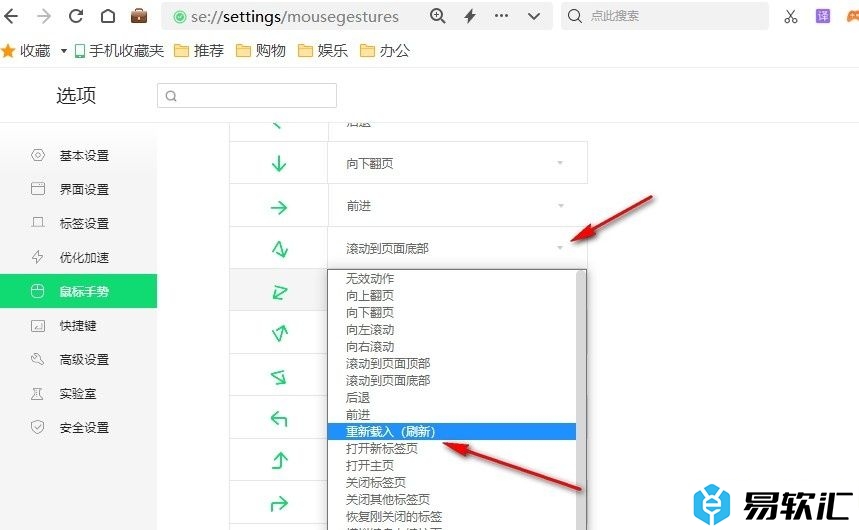Open 手机收藏夹 bookmark link
This screenshot has width=859, height=530.
(x=119, y=51)
